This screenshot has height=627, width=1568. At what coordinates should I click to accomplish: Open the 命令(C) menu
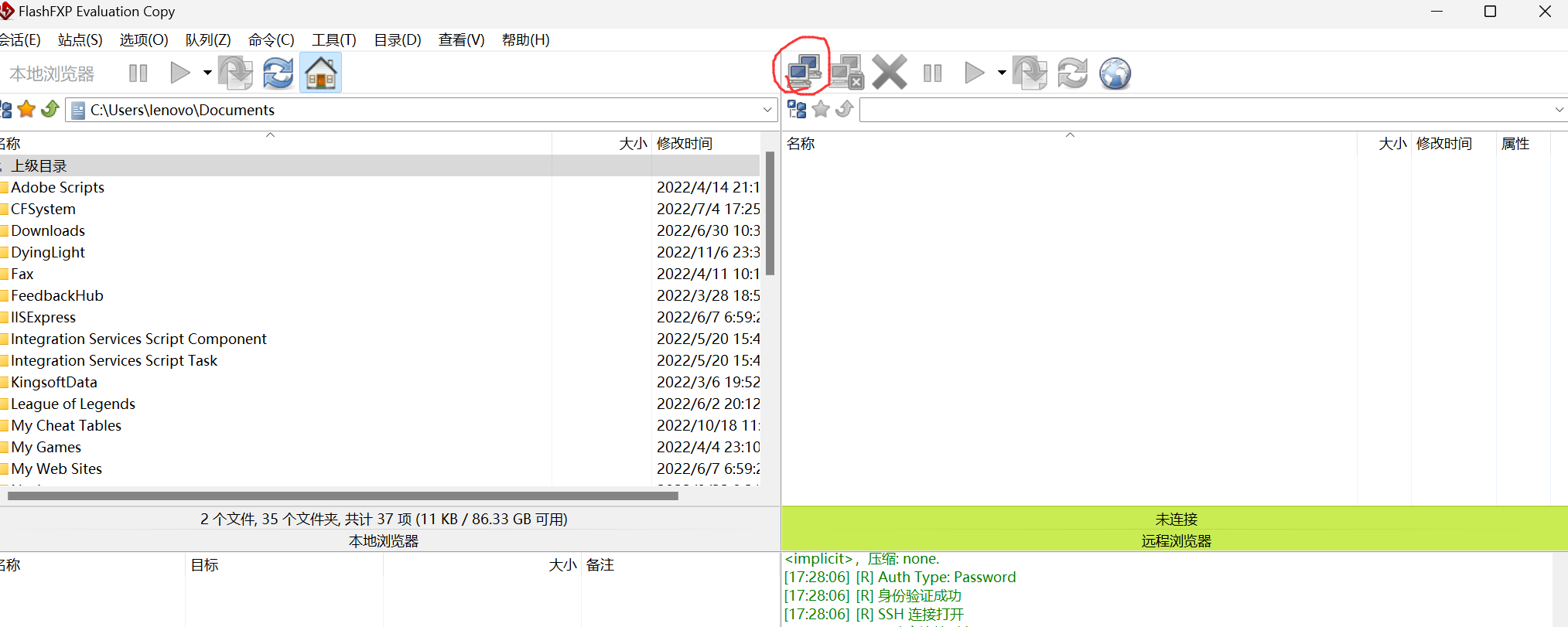(272, 40)
